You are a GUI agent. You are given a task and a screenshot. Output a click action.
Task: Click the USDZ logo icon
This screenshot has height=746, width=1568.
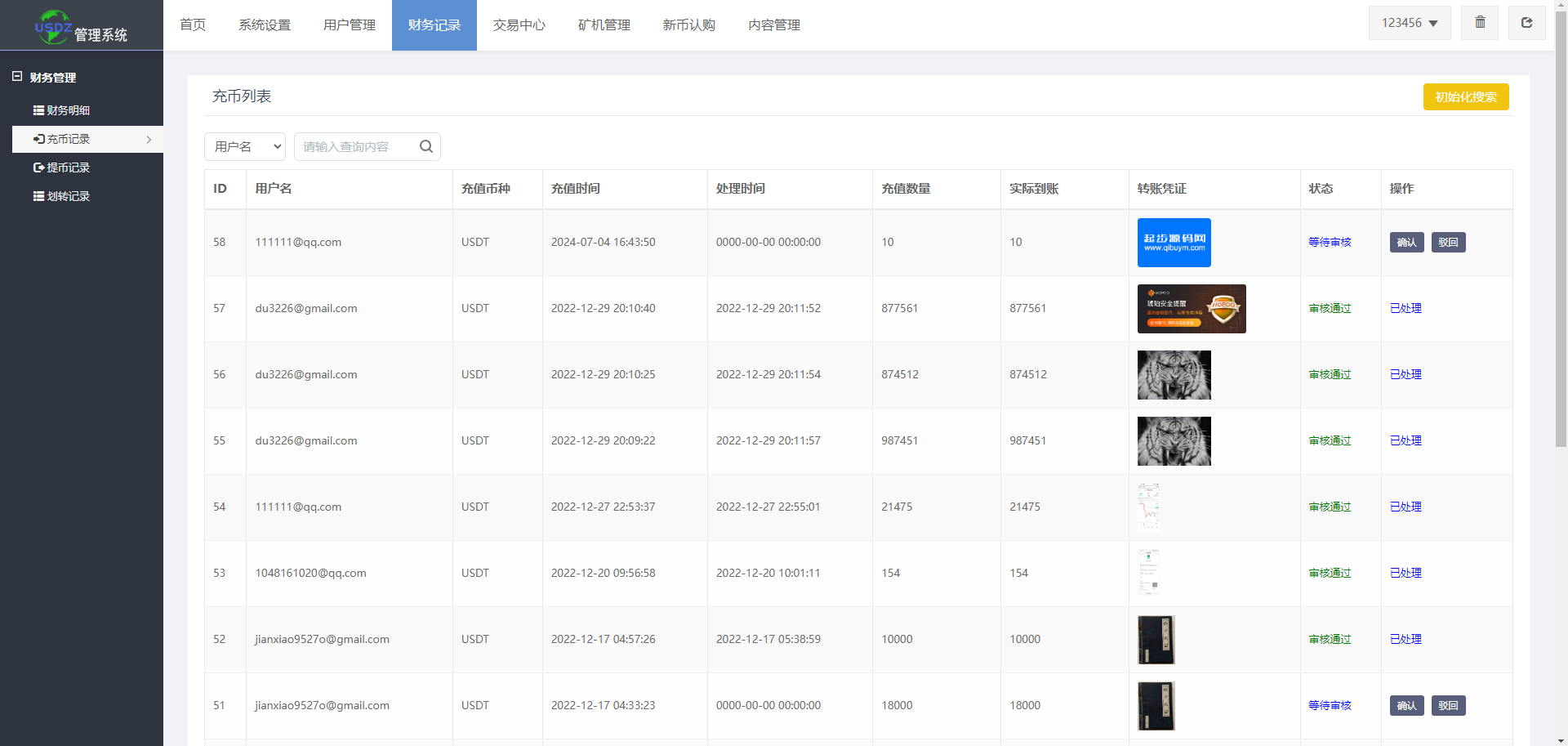(x=53, y=27)
